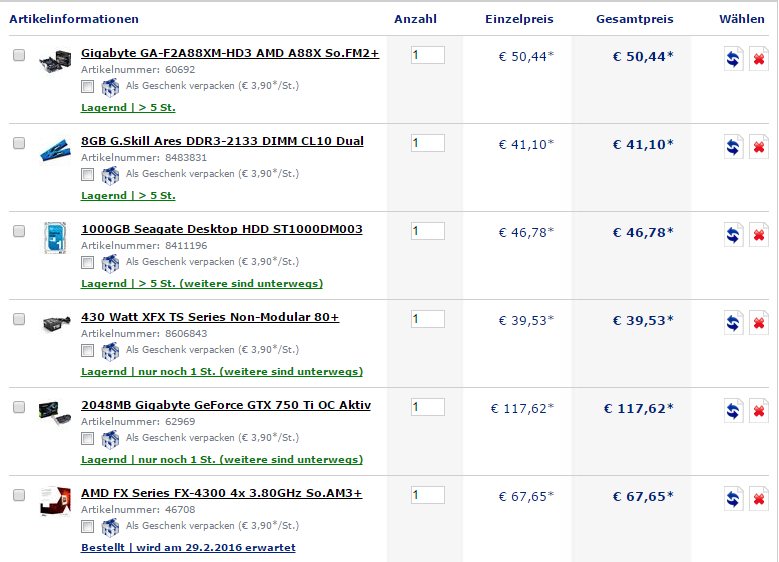Focus quantity field for AMD FX-4300
Viewport: 779px width, 562px height.
click(x=427, y=495)
